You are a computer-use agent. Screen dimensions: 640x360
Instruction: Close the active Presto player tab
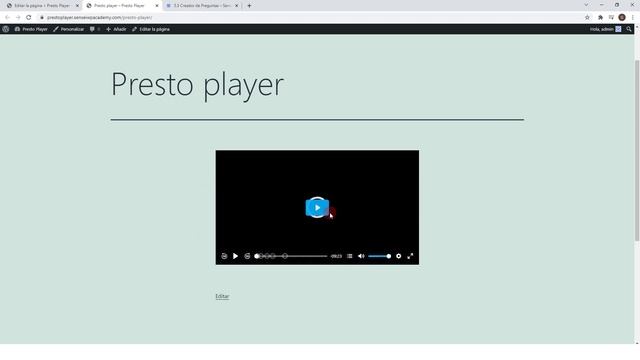click(157, 6)
